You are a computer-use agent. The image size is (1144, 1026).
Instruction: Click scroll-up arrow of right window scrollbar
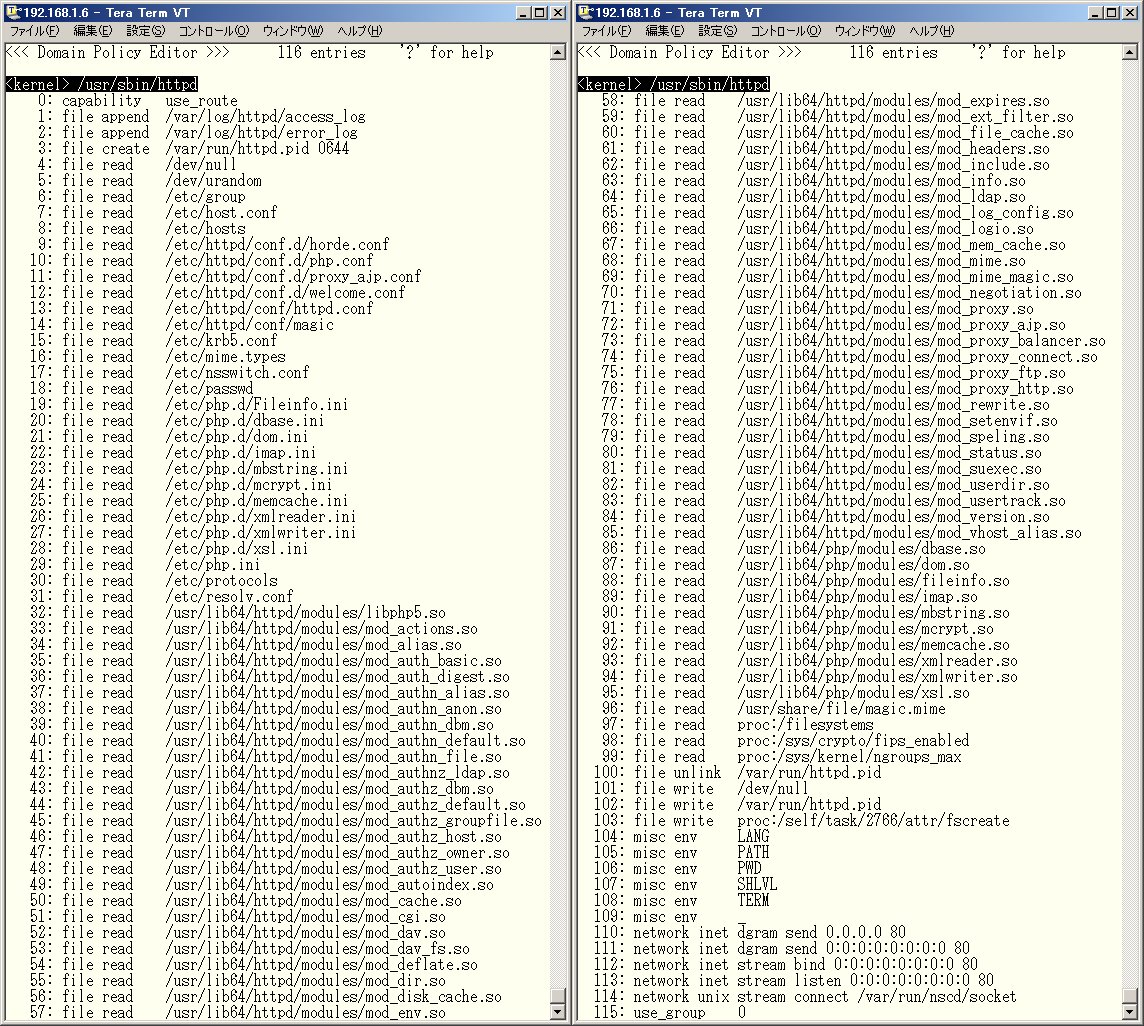1131,50
